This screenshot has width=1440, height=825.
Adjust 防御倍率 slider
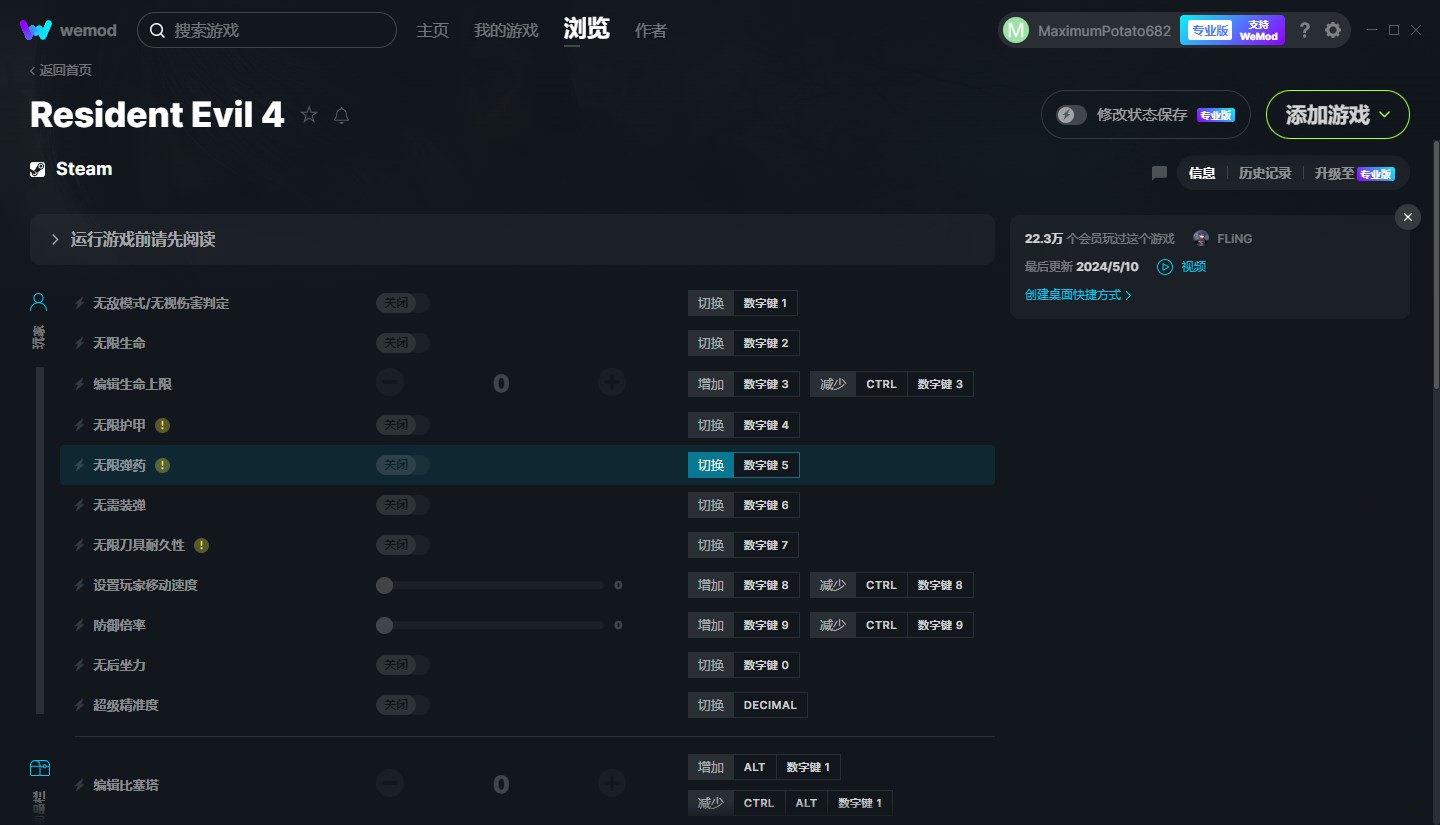point(494,625)
